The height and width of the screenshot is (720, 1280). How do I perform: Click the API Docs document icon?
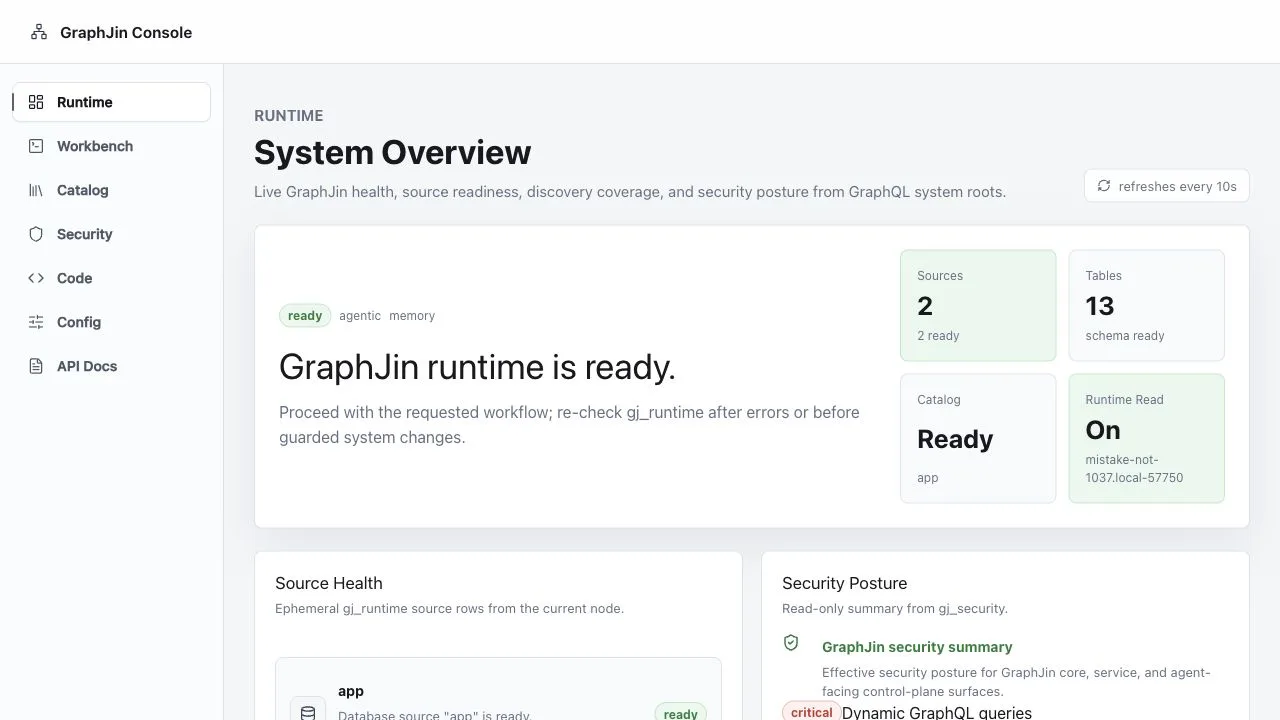pyautogui.click(x=36, y=366)
